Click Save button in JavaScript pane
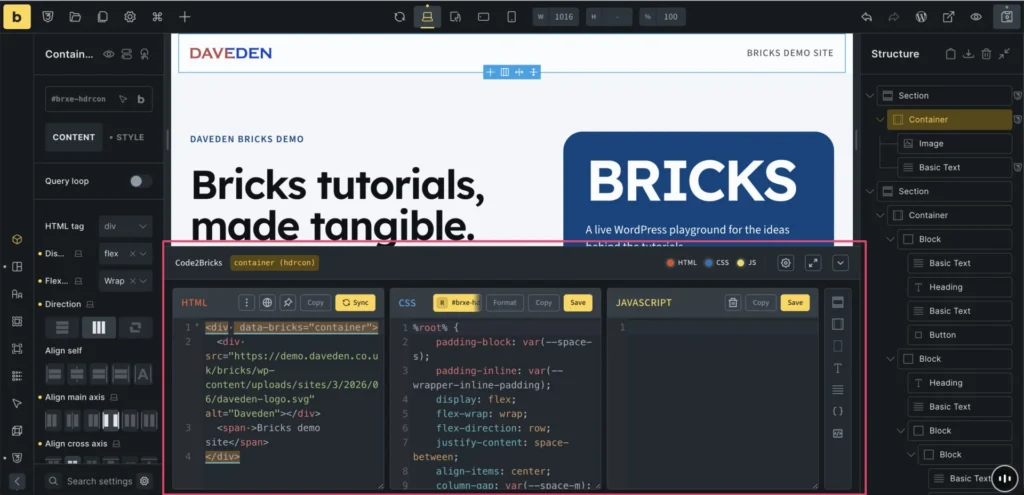Image resolution: width=1024 pixels, height=495 pixels. click(x=795, y=302)
